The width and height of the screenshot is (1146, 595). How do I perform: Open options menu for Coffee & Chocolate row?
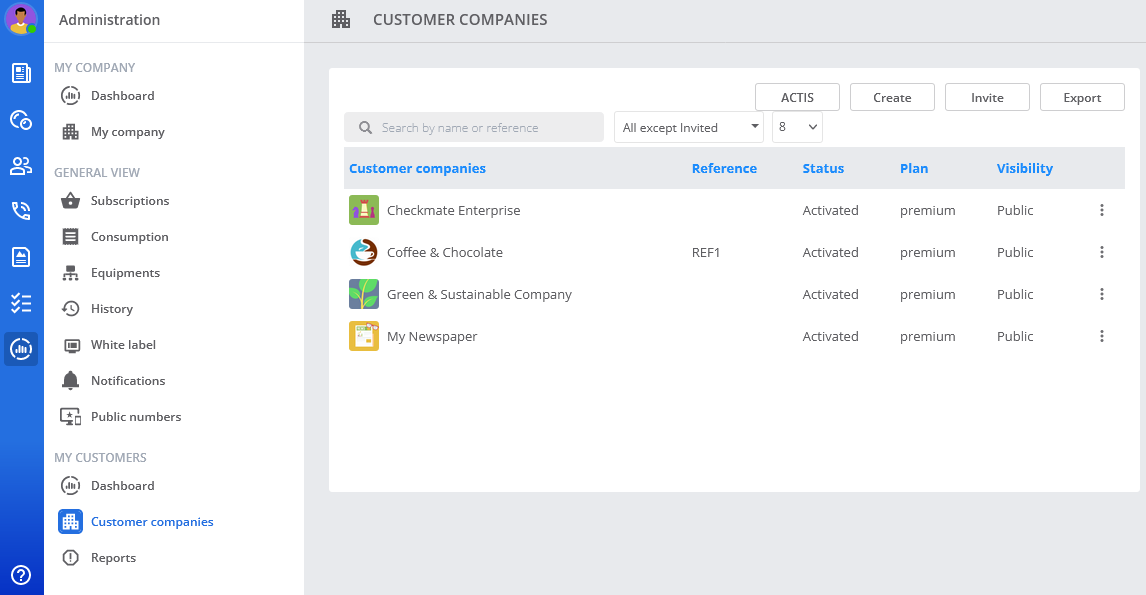point(1101,252)
